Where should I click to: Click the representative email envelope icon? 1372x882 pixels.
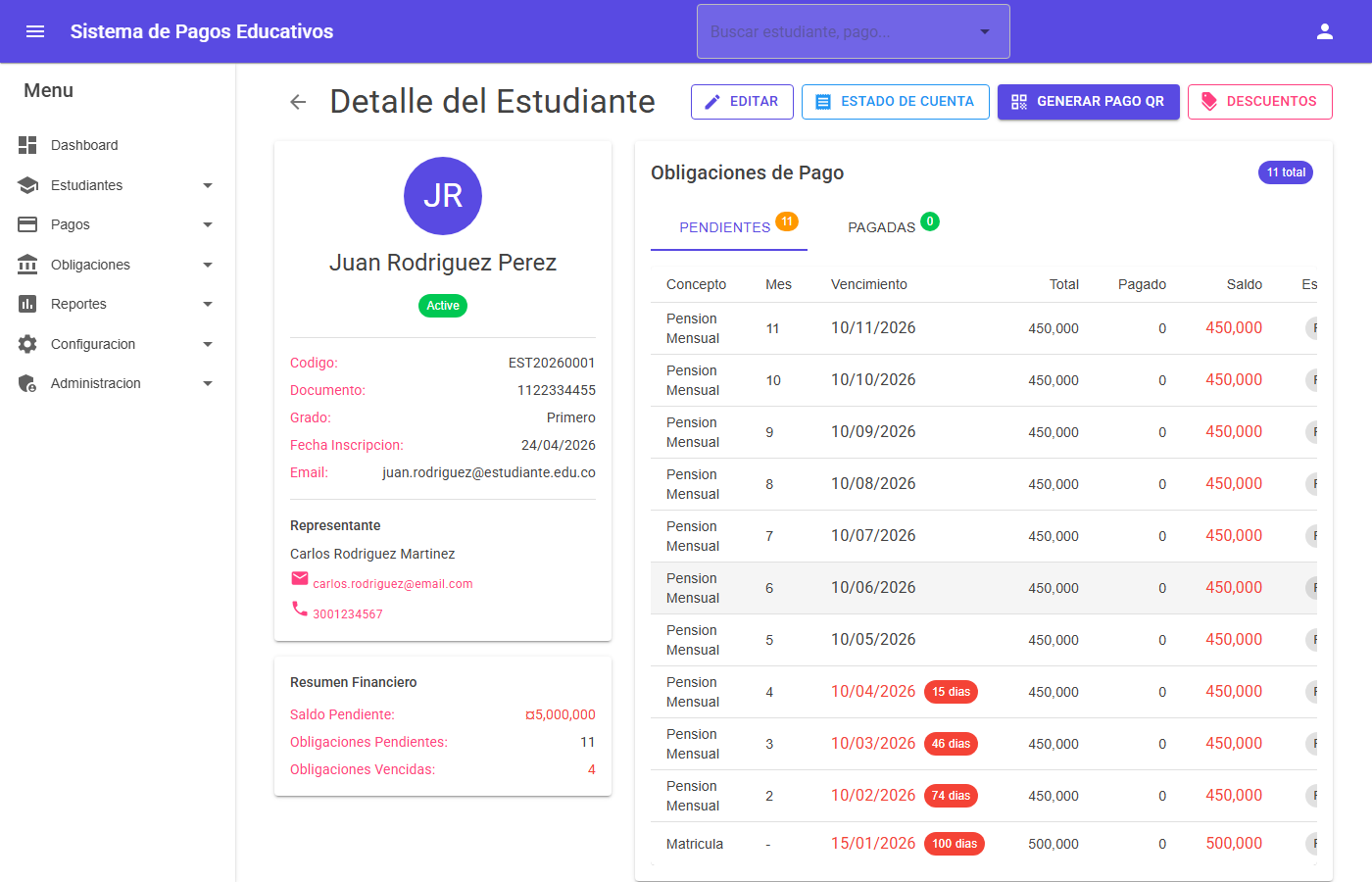(300, 578)
